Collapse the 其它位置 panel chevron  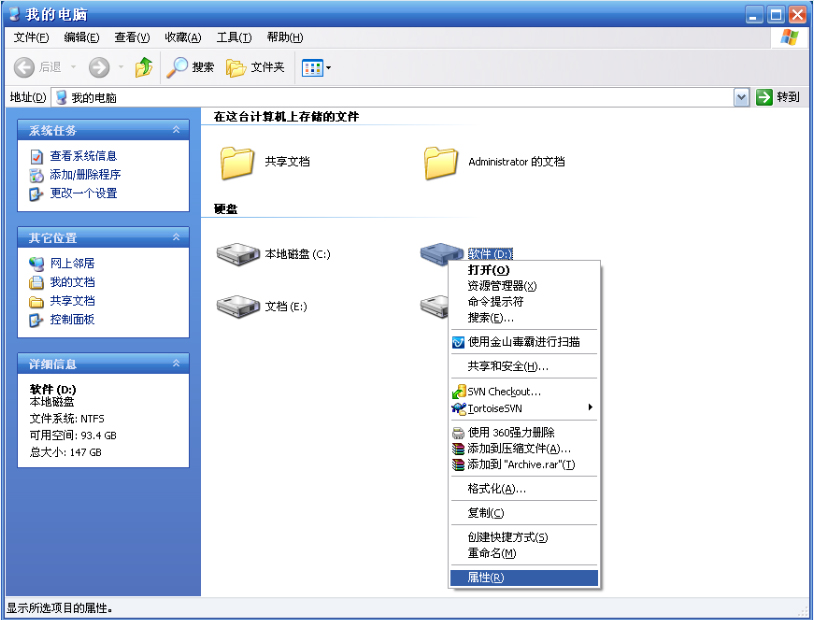pyautogui.click(x=177, y=237)
